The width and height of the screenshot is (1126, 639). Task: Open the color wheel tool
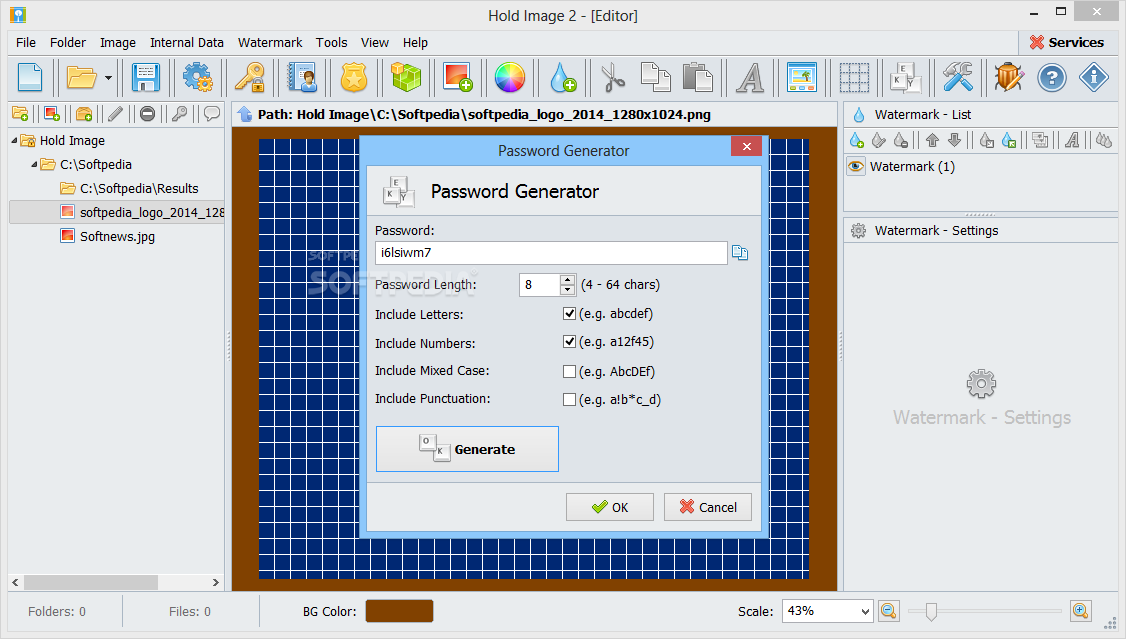[x=510, y=77]
